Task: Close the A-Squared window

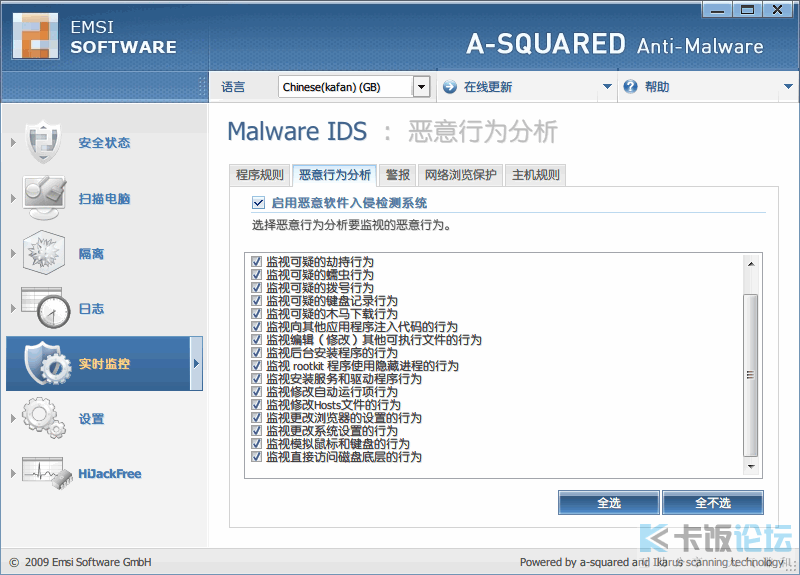Action: [x=778, y=10]
